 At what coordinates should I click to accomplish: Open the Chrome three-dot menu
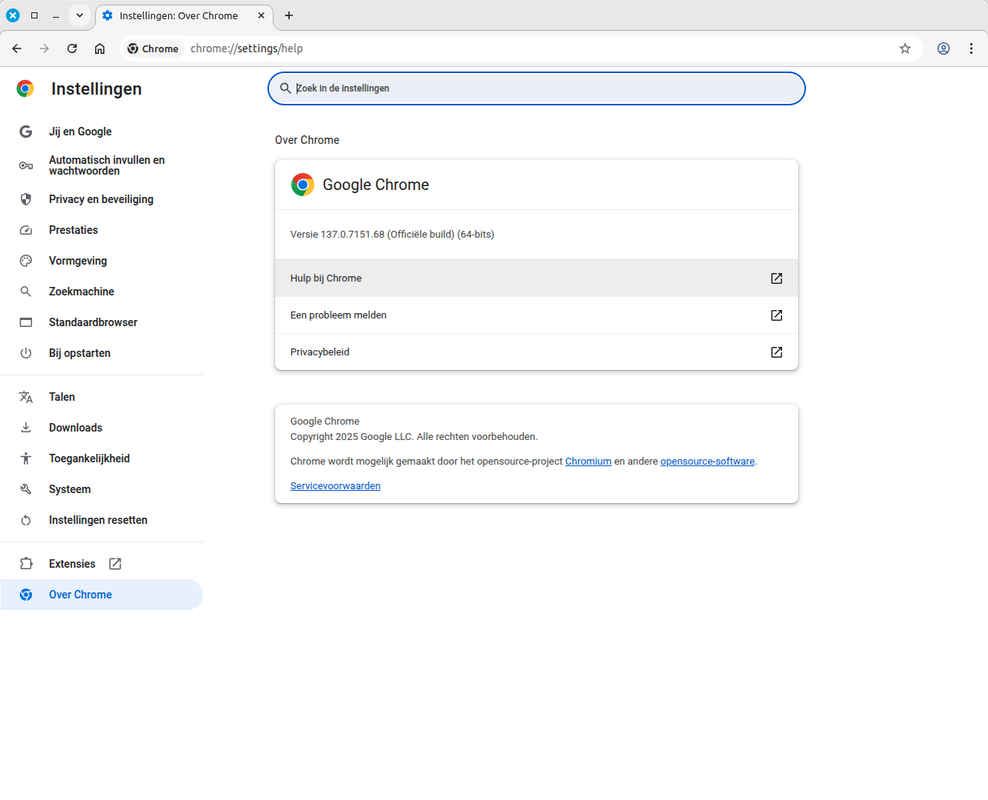point(971,49)
